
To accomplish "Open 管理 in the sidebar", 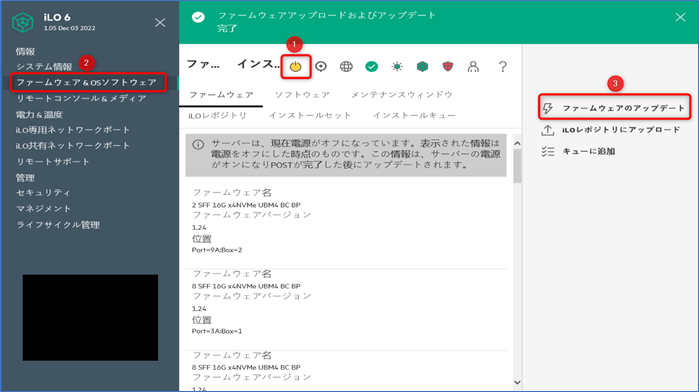I will pyautogui.click(x=25, y=178).
